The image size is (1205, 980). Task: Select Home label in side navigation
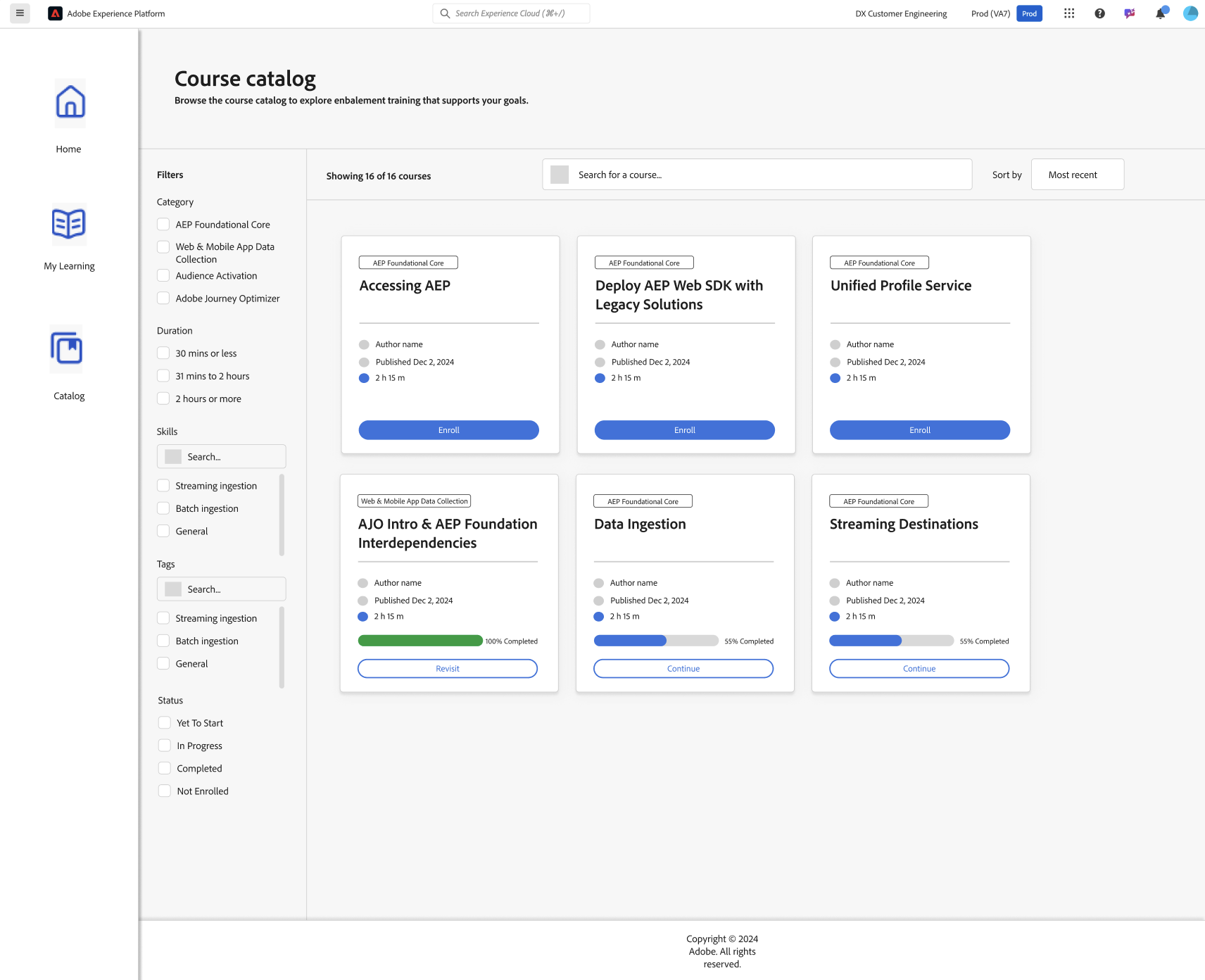click(68, 149)
